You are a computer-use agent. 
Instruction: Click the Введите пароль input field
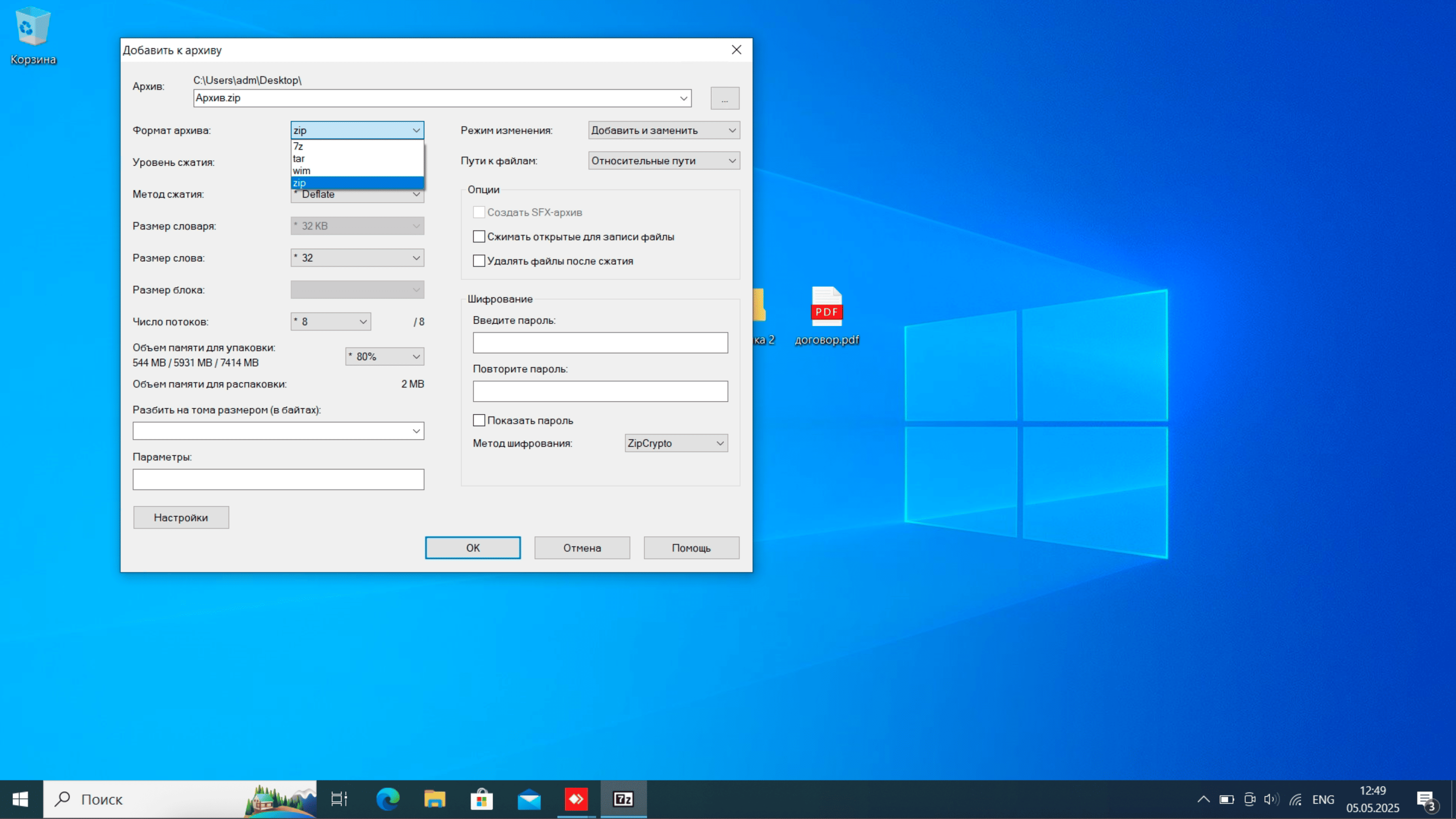coord(600,343)
